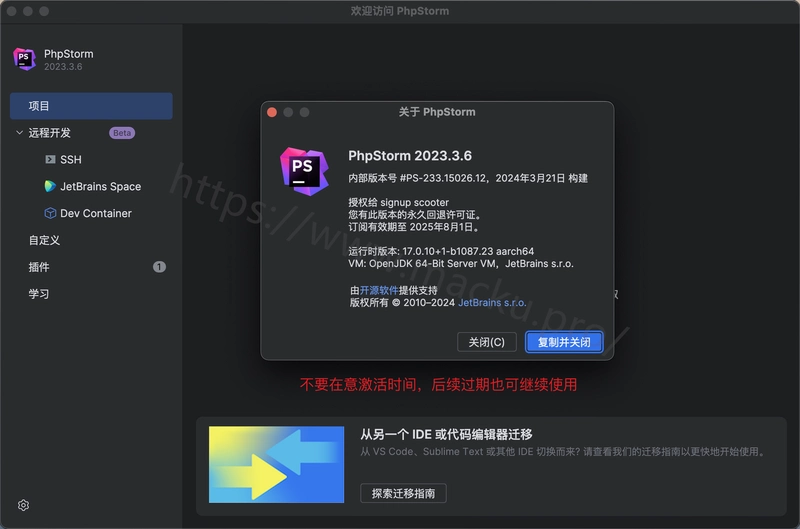Click the 从另一个 IDE 或代码编辑器迁移 heading
Screen dimensions: 800x529
(x=446, y=434)
